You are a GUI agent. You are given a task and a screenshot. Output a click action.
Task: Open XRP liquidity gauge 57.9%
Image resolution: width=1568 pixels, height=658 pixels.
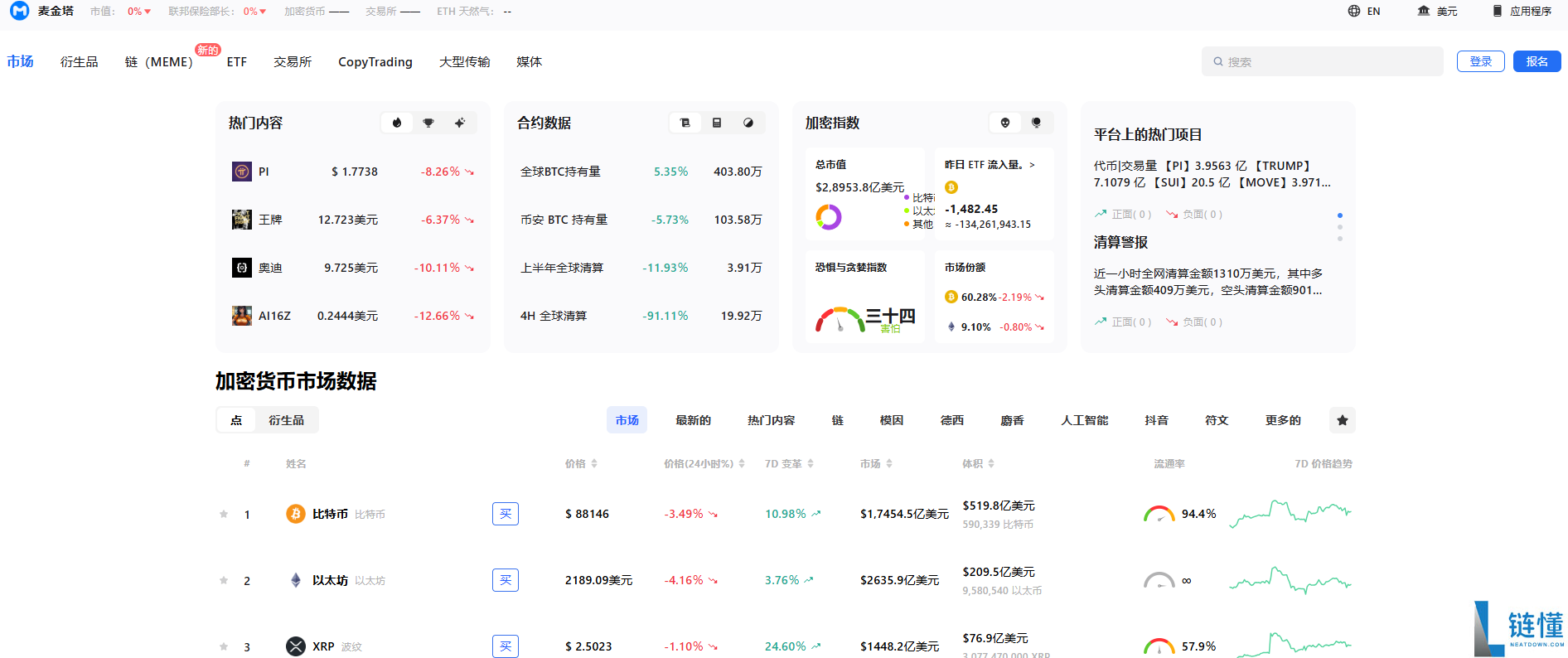(x=1159, y=646)
